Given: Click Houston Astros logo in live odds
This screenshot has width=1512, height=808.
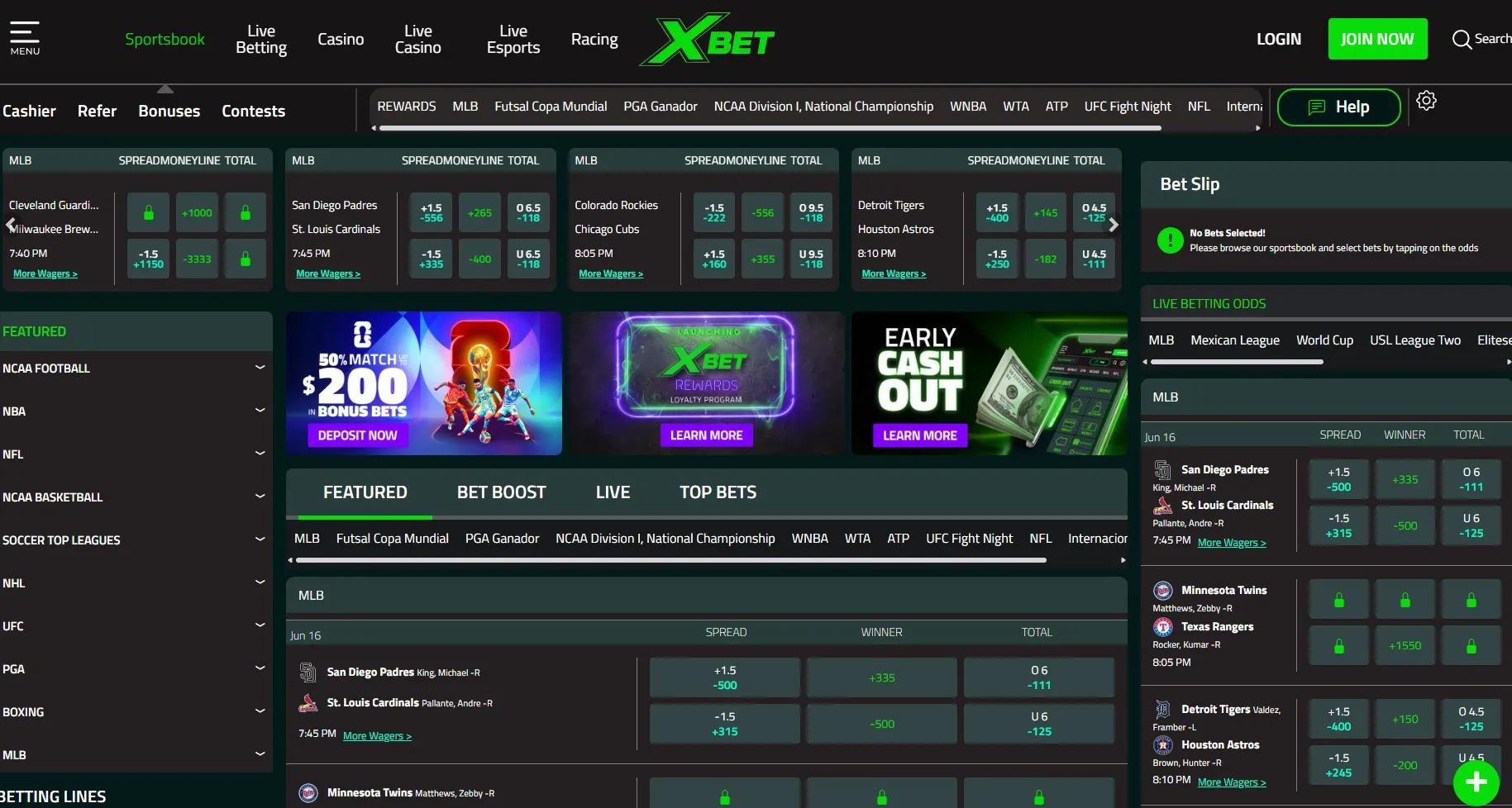Looking at the screenshot, I should tap(1163, 745).
